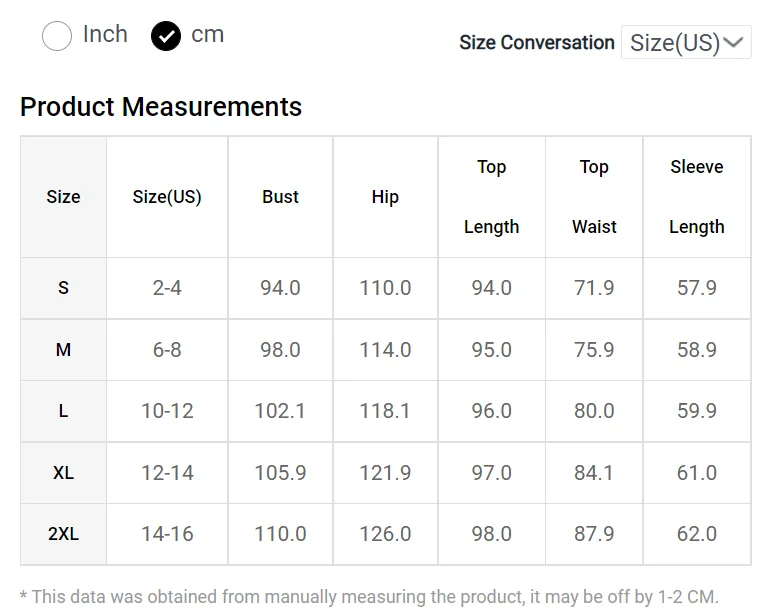Image resolution: width=776 pixels, height=614 pixels.
Task: Click the 14-16 US size cell
Action: point(167,534)
